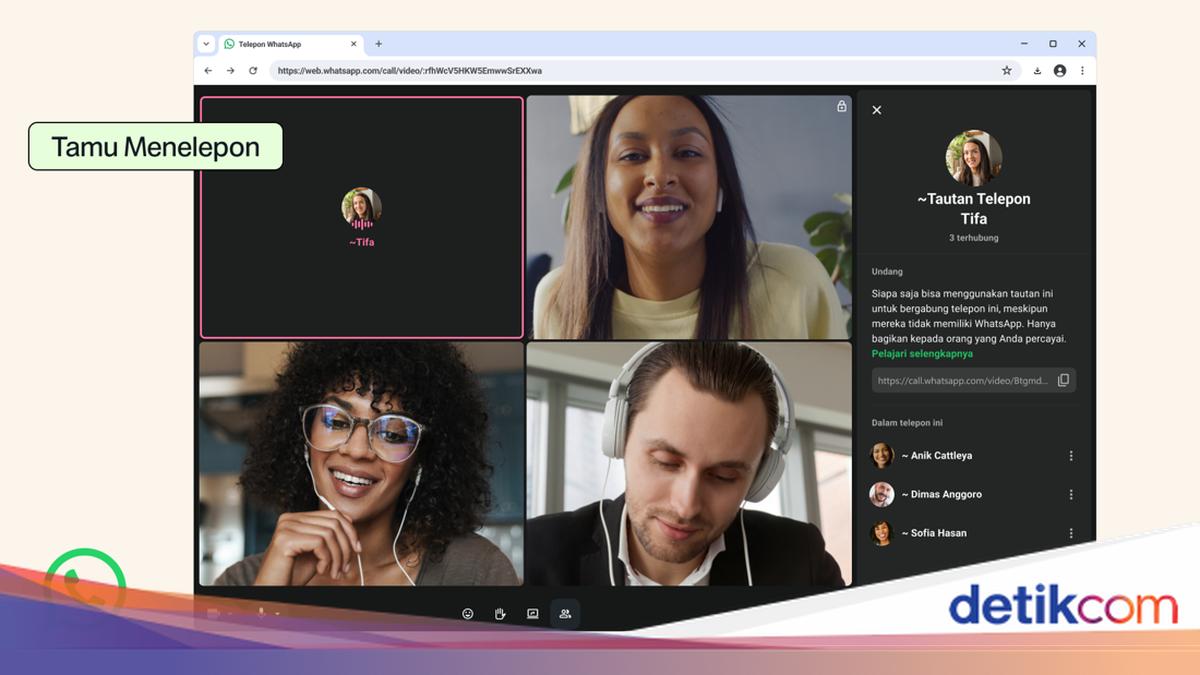Click Tifa's large profile picture in panel
This screenshot has width=1200, height=675.
click(x=974, y=157)
